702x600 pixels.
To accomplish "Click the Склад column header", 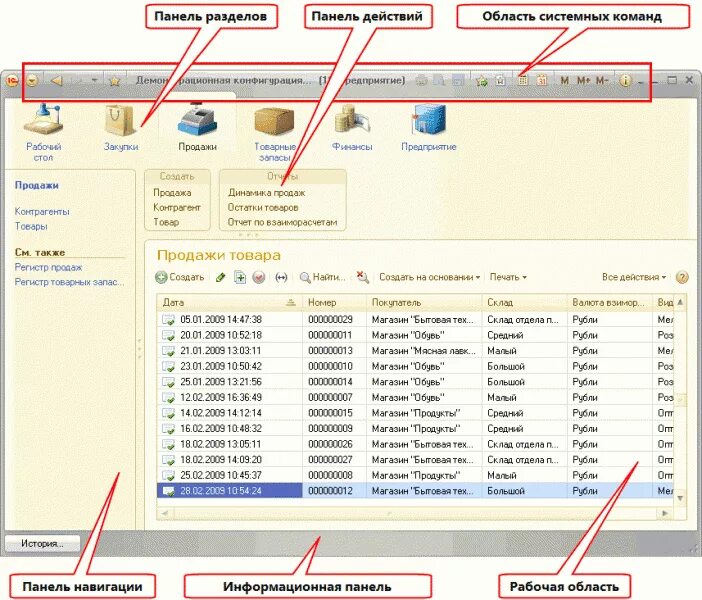I will pos(524,303).
